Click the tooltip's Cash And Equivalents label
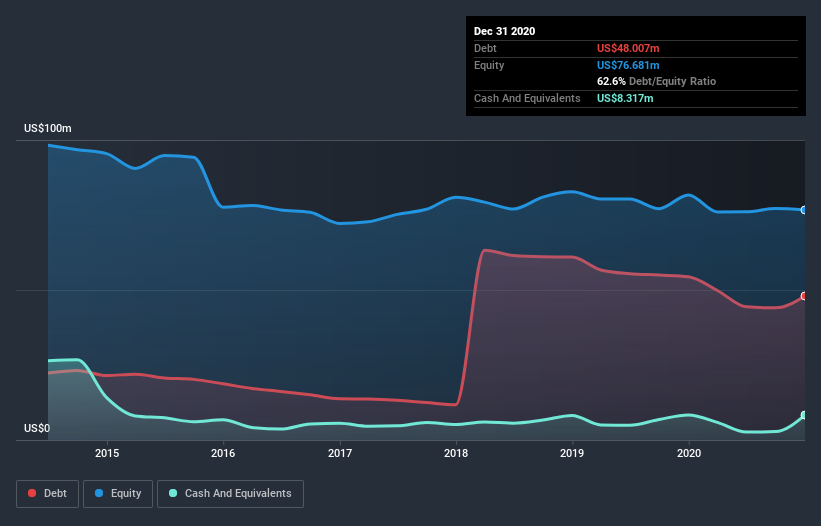 coord(527,98)
